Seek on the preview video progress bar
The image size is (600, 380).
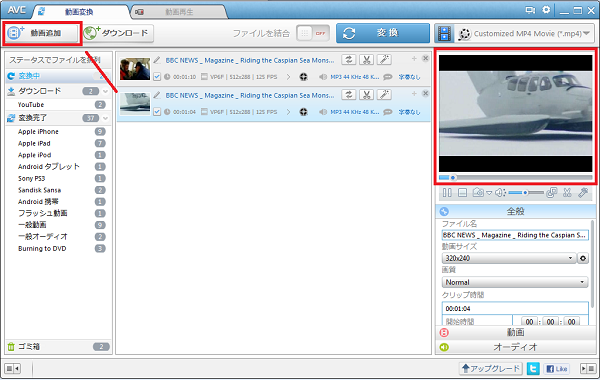tap(515, 178)
